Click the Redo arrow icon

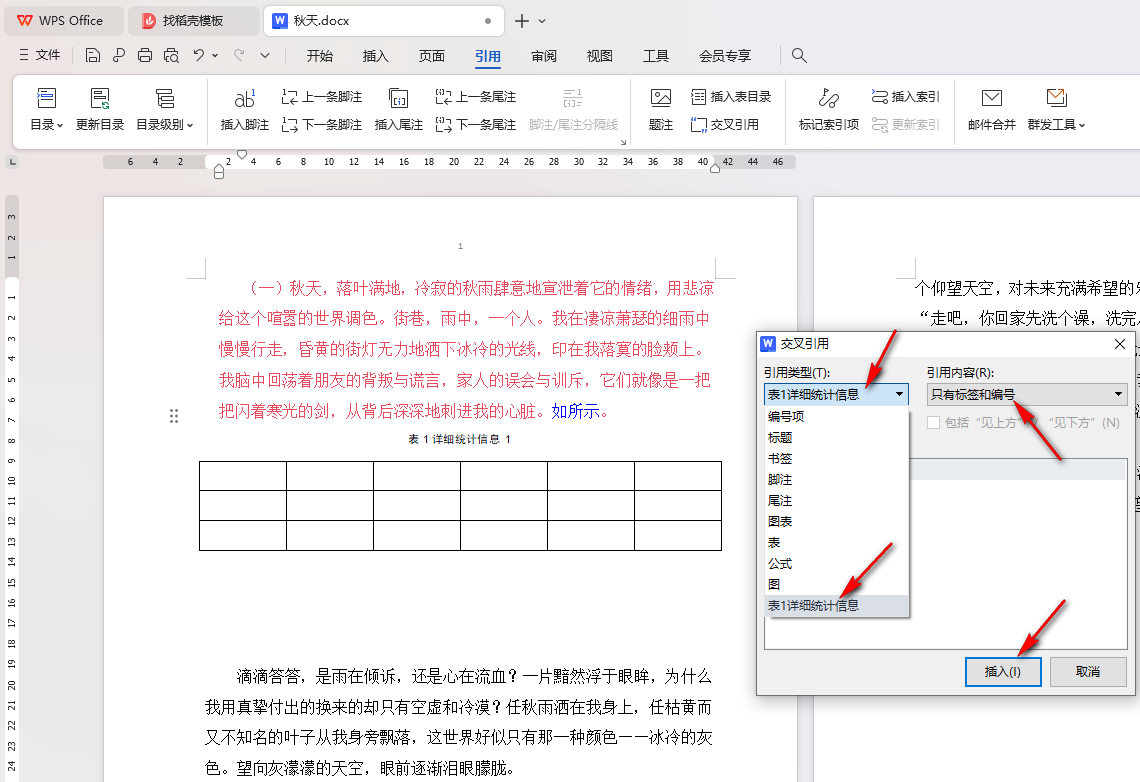pos(238,55)
